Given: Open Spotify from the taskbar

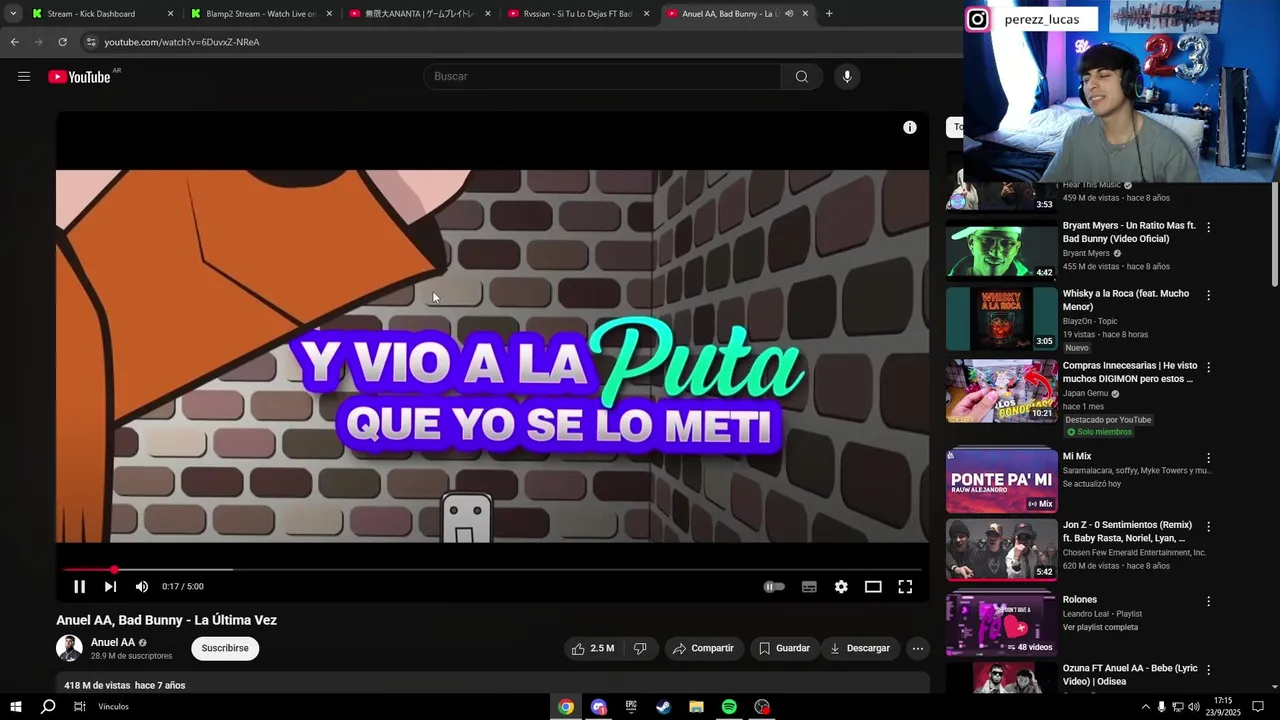Looking at the screenshot, I should click(x=729, y=707).
